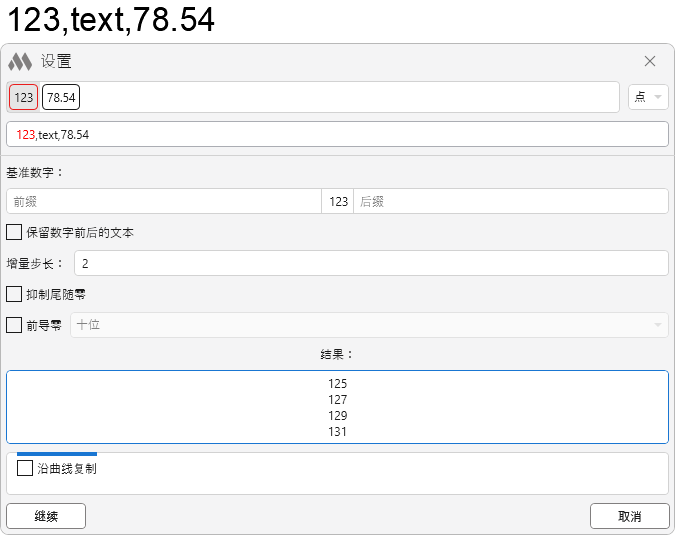Check the 沿曲线复制 option
This screenshot has width=675, height=535.
25,468
